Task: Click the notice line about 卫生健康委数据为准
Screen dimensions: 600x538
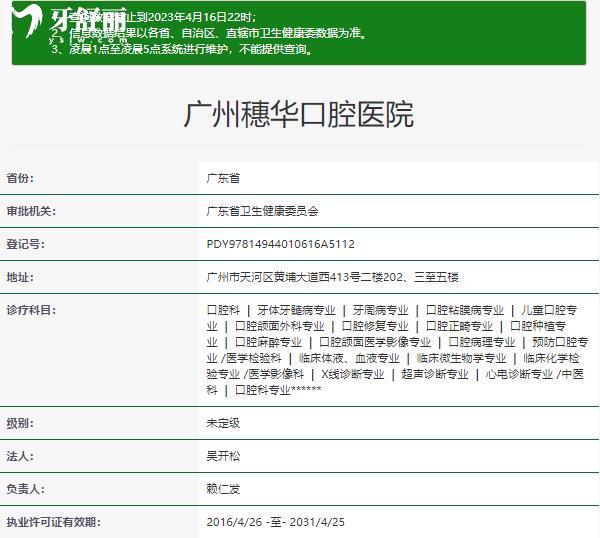Action: (x=210, y=33)
